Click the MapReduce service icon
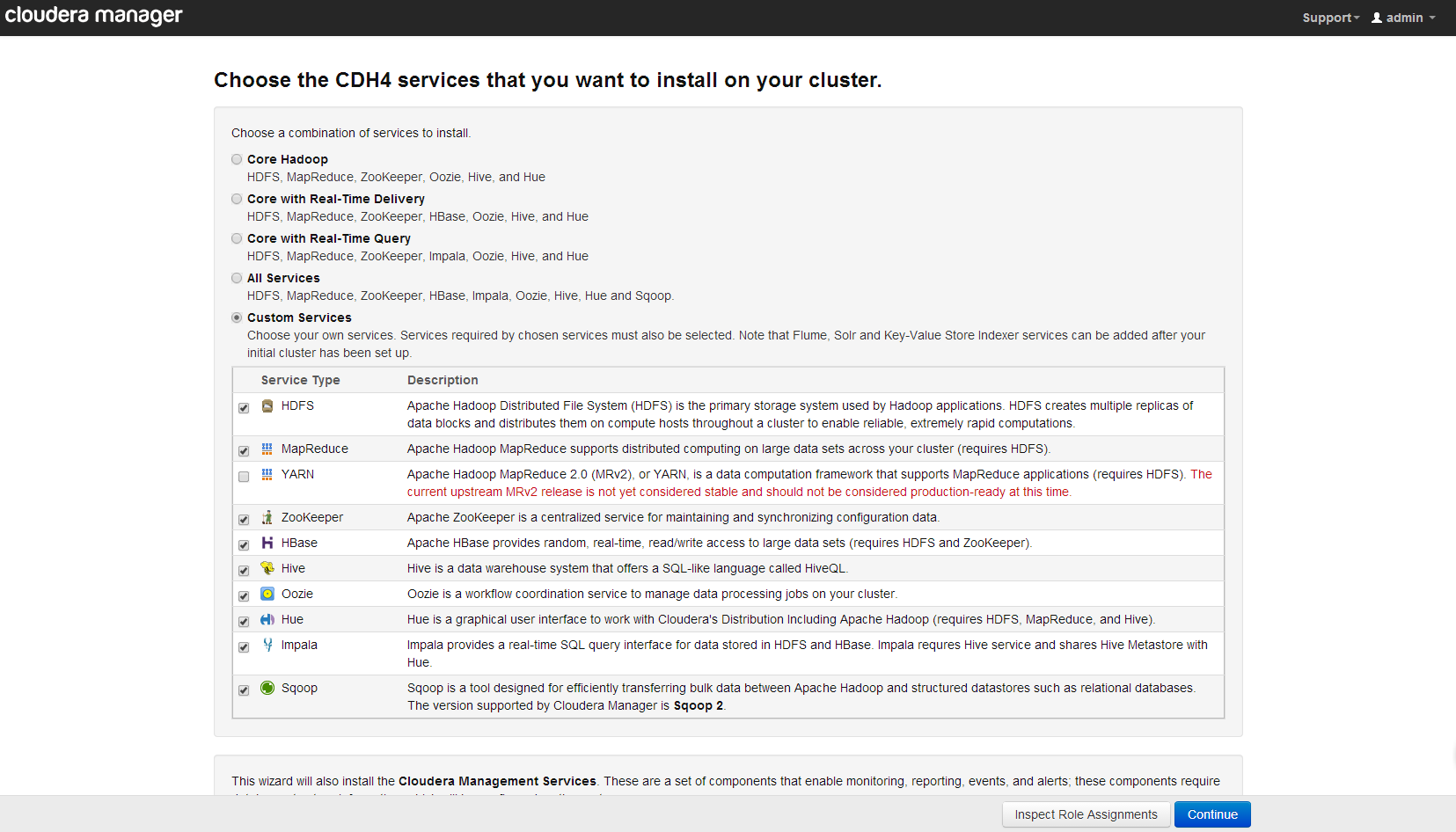The image size is (1456, 832). [267, 449]
